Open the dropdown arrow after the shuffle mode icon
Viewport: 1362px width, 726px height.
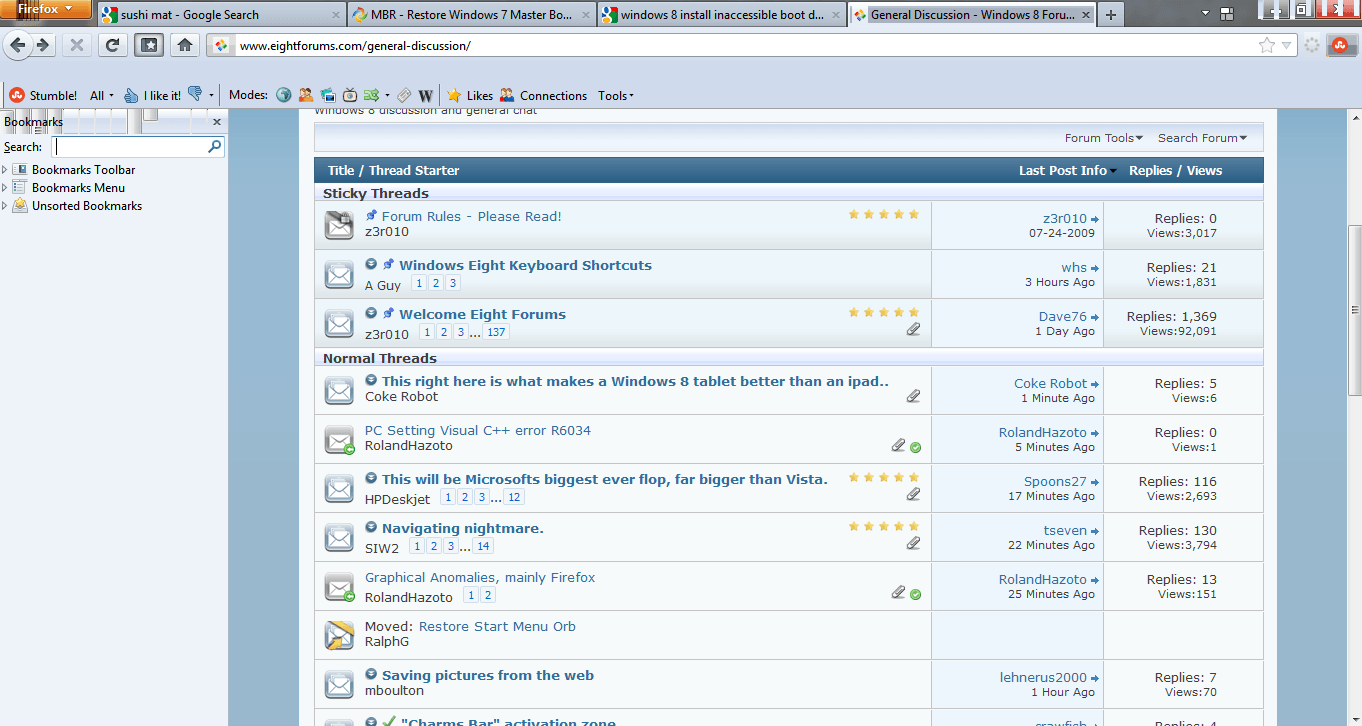(x=386, y=96)
